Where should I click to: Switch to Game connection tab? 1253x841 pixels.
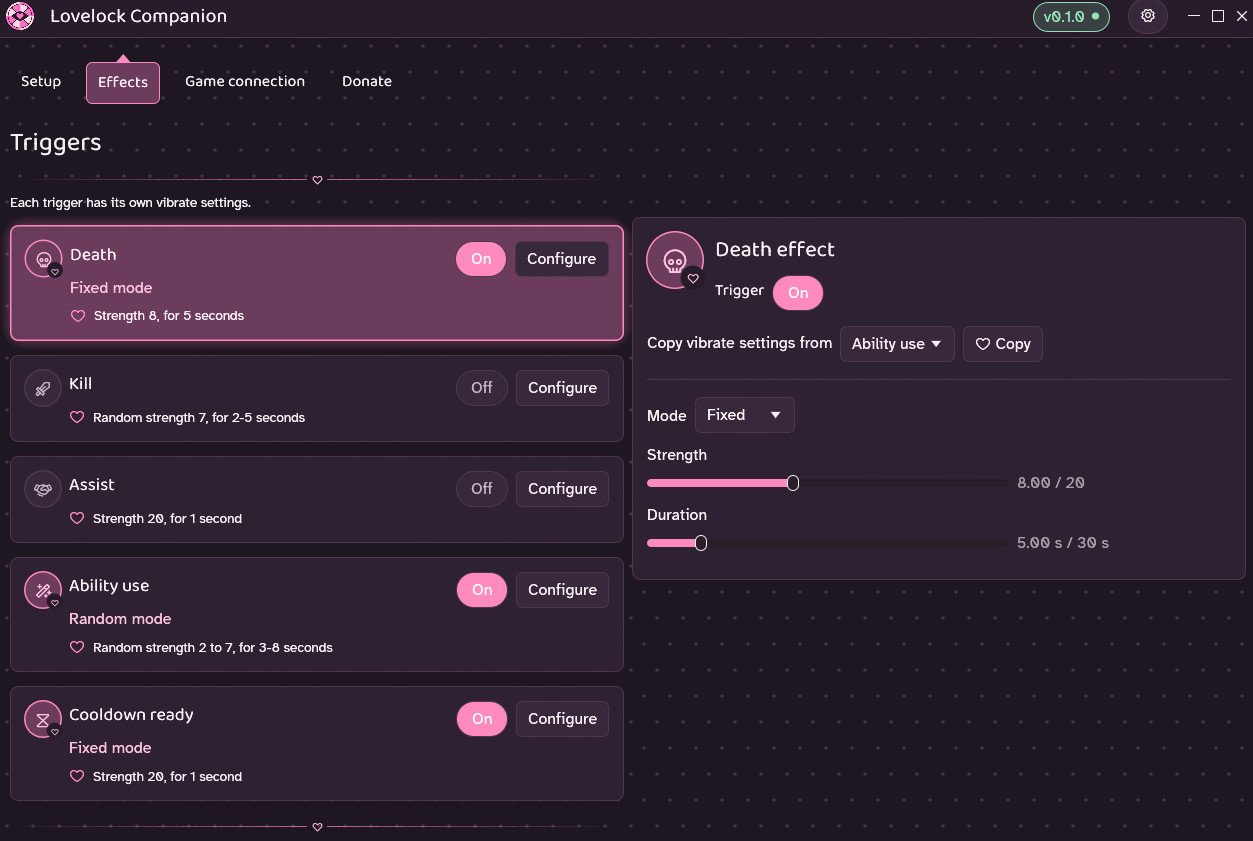click(245, 81)
